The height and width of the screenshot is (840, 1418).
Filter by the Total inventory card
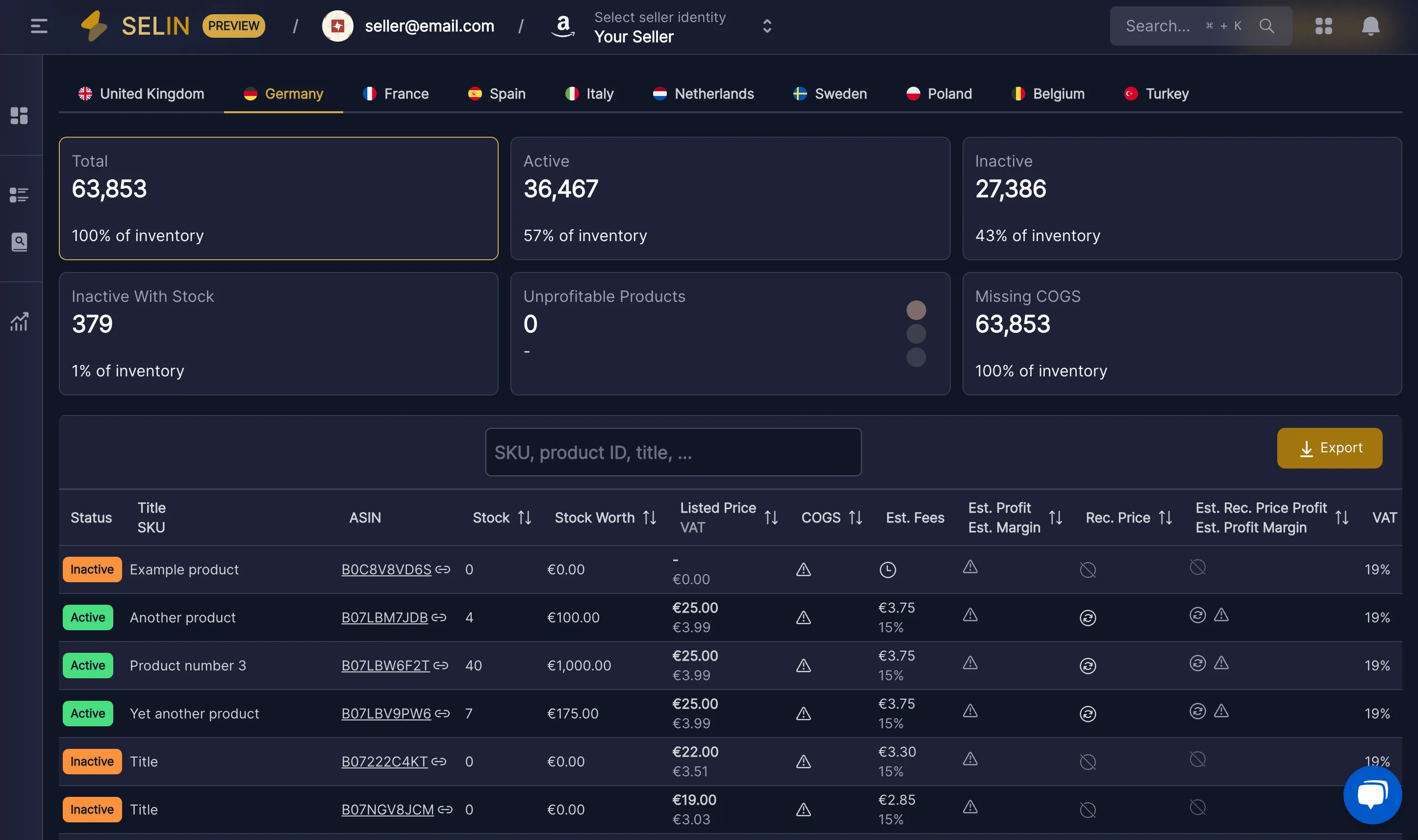[279, 198]
